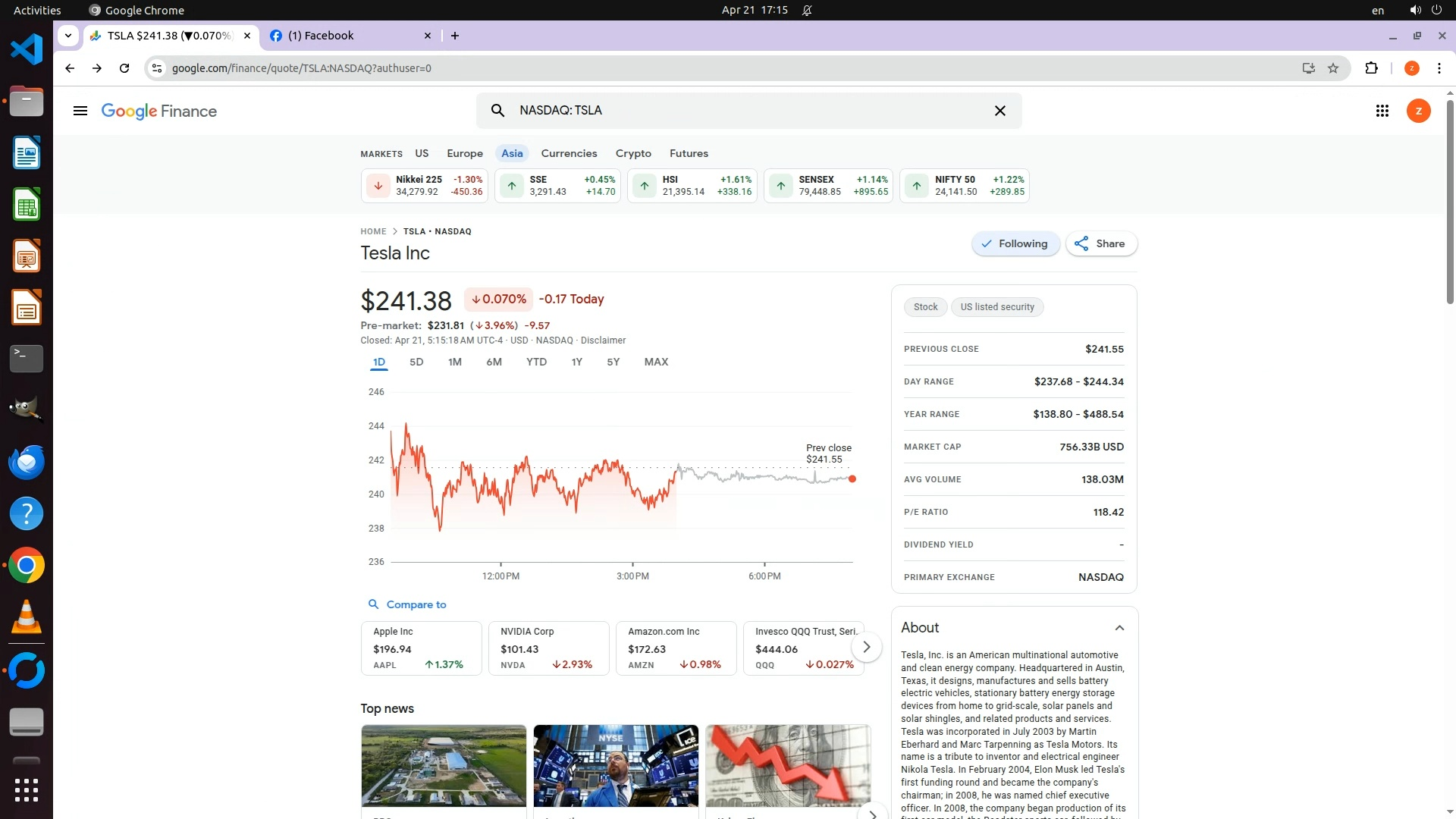
Task: Open the Disclaimer link
Action: 603,340
